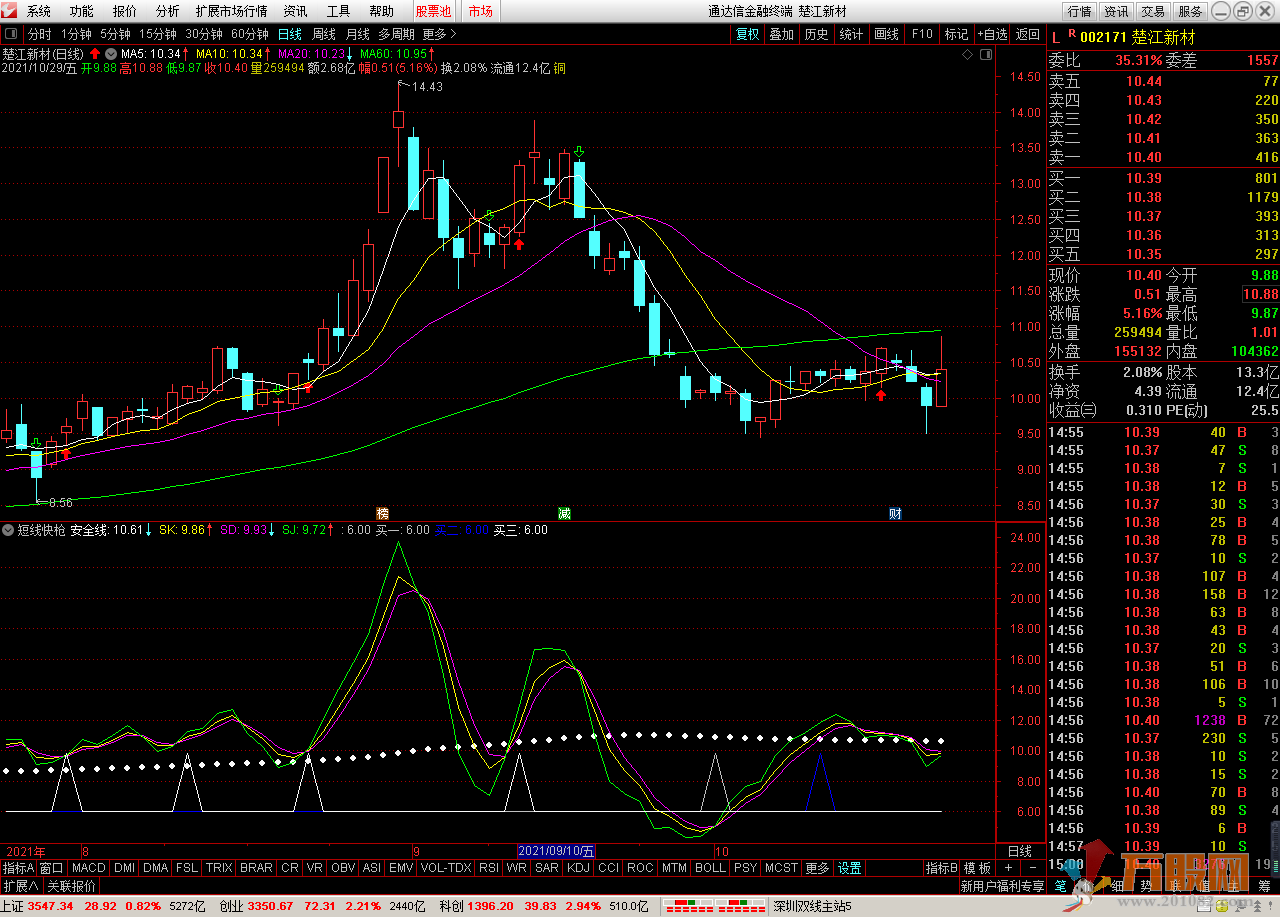Image resolution: width=1280 pixels, height=918 pixels.
Task: Expand the 指标A selector
Action: pyautogui.click(x=18, y=868)
